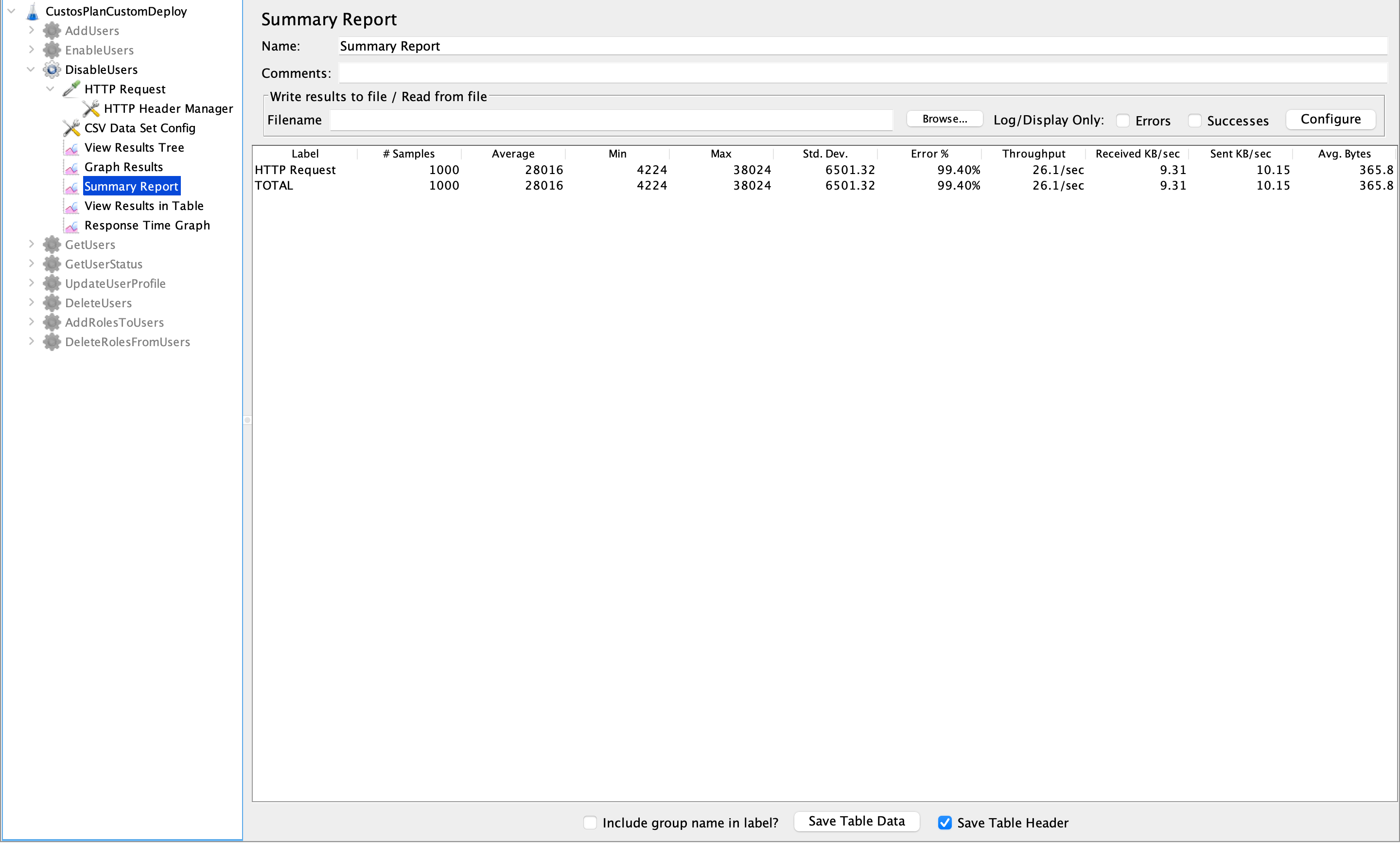This screenshot has height=843, width=1400.
Task: Collapse the DisableUsers thread group
Action: (31, 70)
